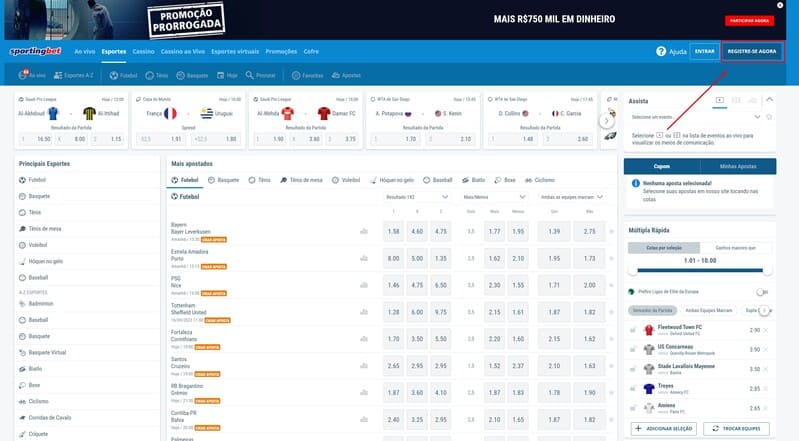
Task: Open Esportes A-Z list shortcut
Action: (x=73, y=75)
